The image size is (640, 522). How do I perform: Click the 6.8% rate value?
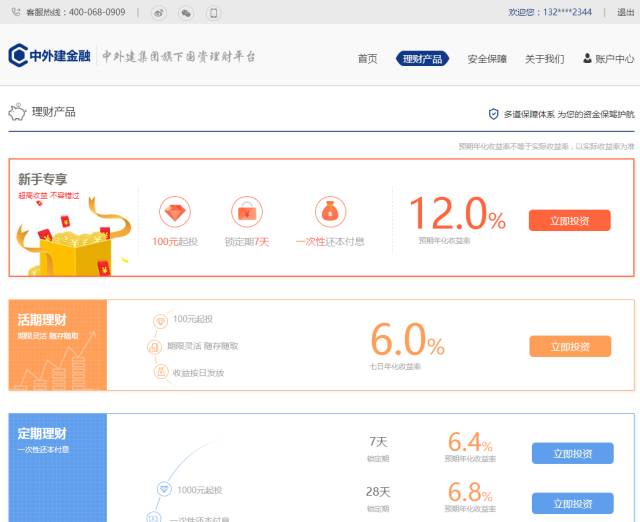tap(470, 492)
